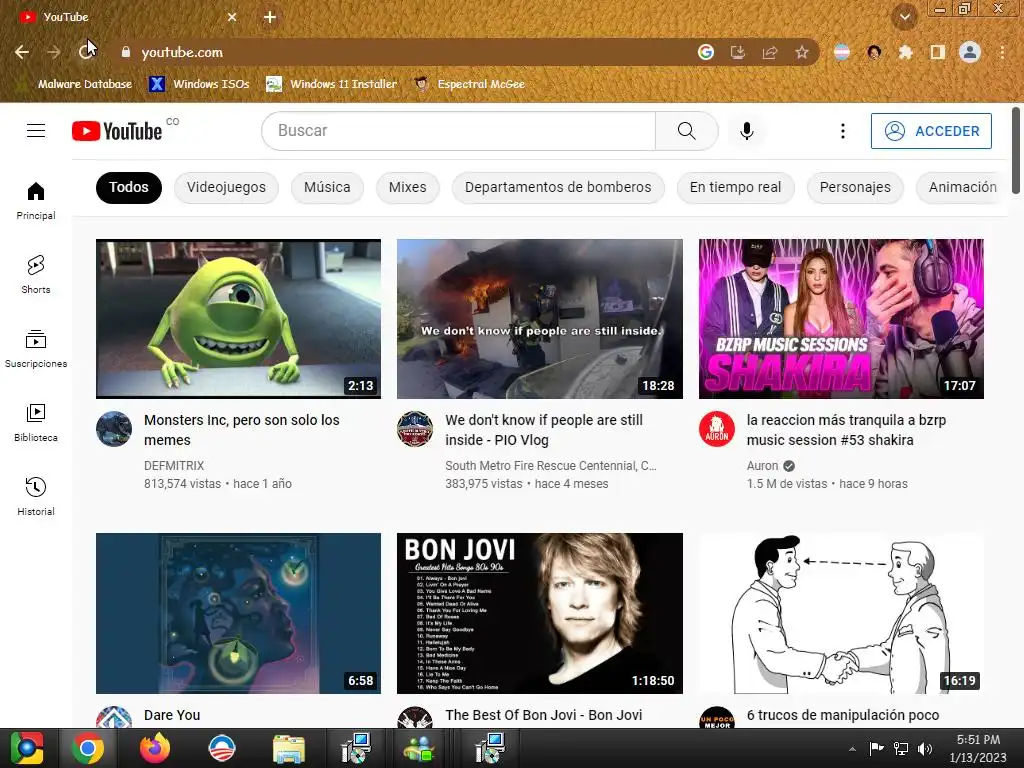
Task: Open Firefox from the taskbar
Action: click(155, 748)
